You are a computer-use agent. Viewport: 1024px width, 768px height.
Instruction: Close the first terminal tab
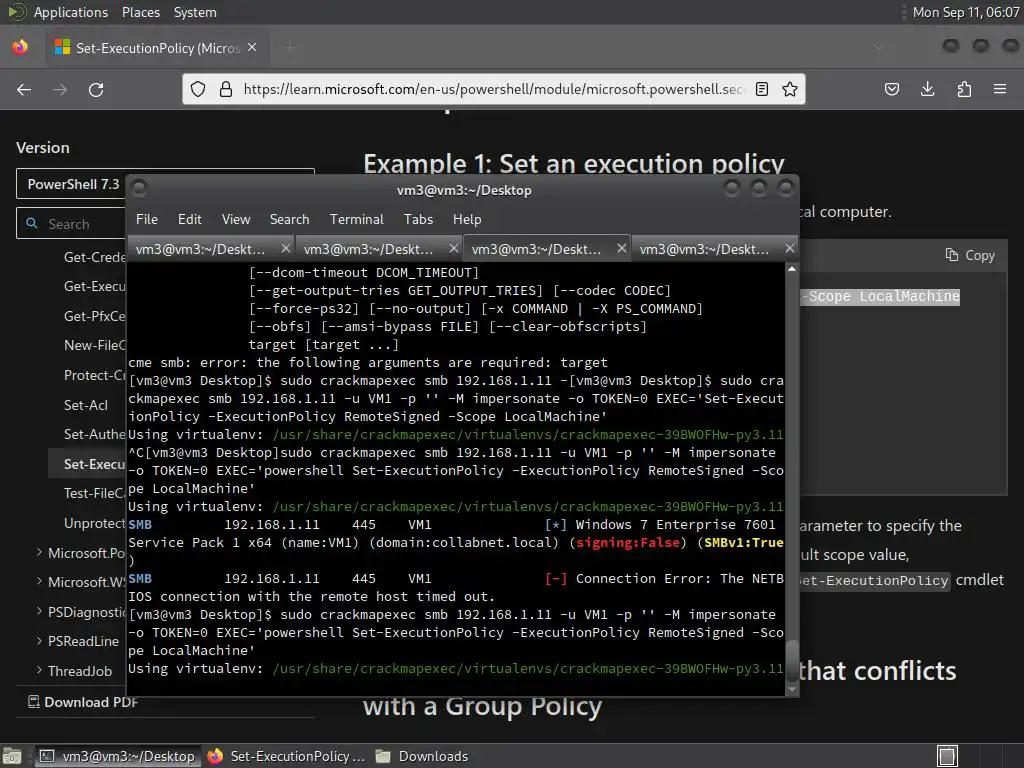click(285, 248)
